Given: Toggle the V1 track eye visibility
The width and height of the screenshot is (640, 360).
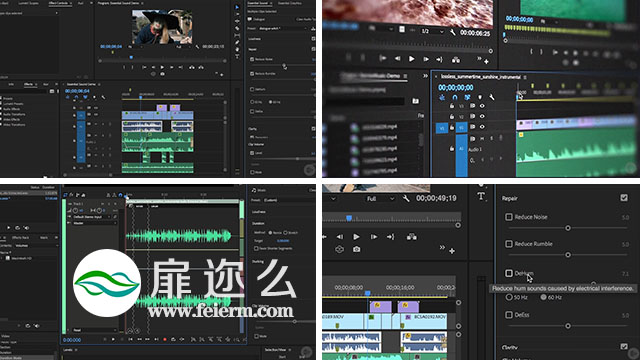Looking at the screenshot, I should (482, 127).
